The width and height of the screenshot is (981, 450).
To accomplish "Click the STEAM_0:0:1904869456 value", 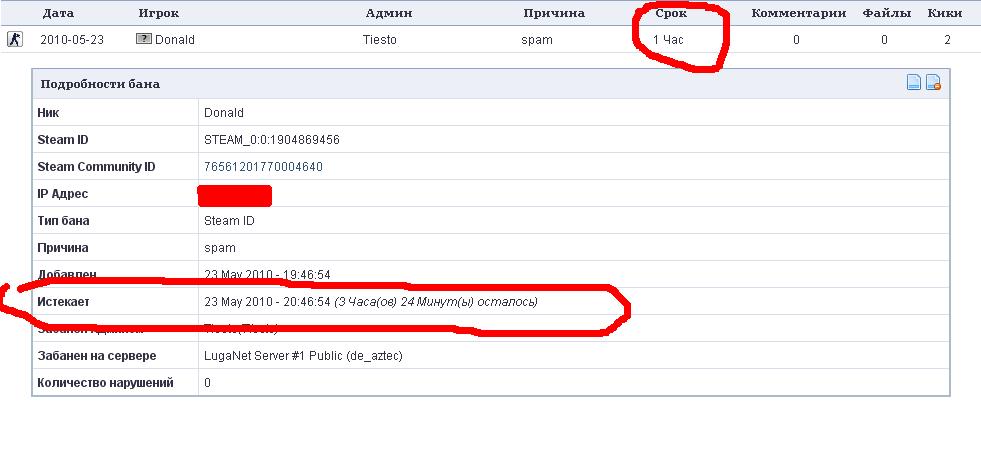I will tap(272, 140).
